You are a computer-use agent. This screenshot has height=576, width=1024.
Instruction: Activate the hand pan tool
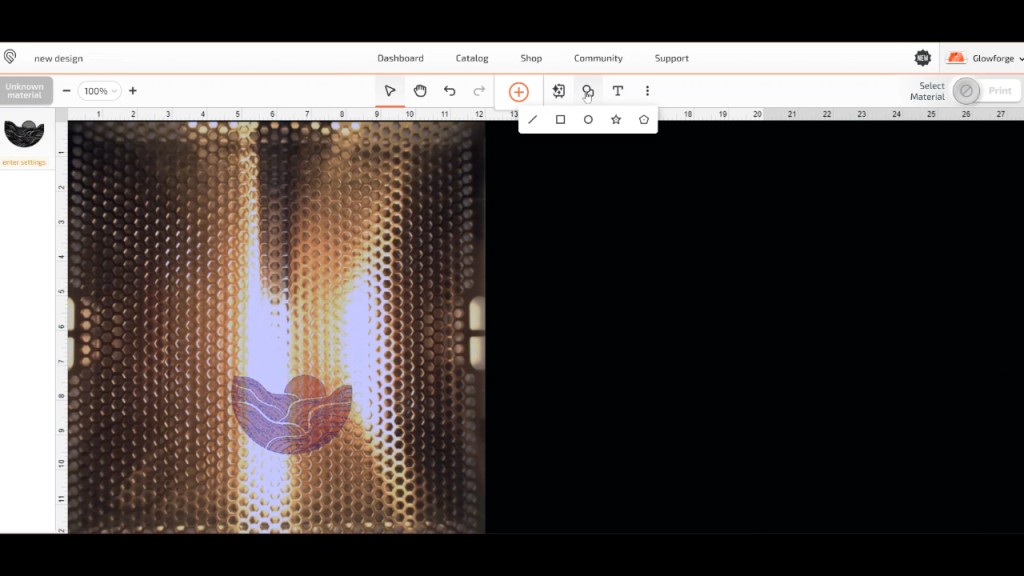pyautogui.click(x=420, y=91)
